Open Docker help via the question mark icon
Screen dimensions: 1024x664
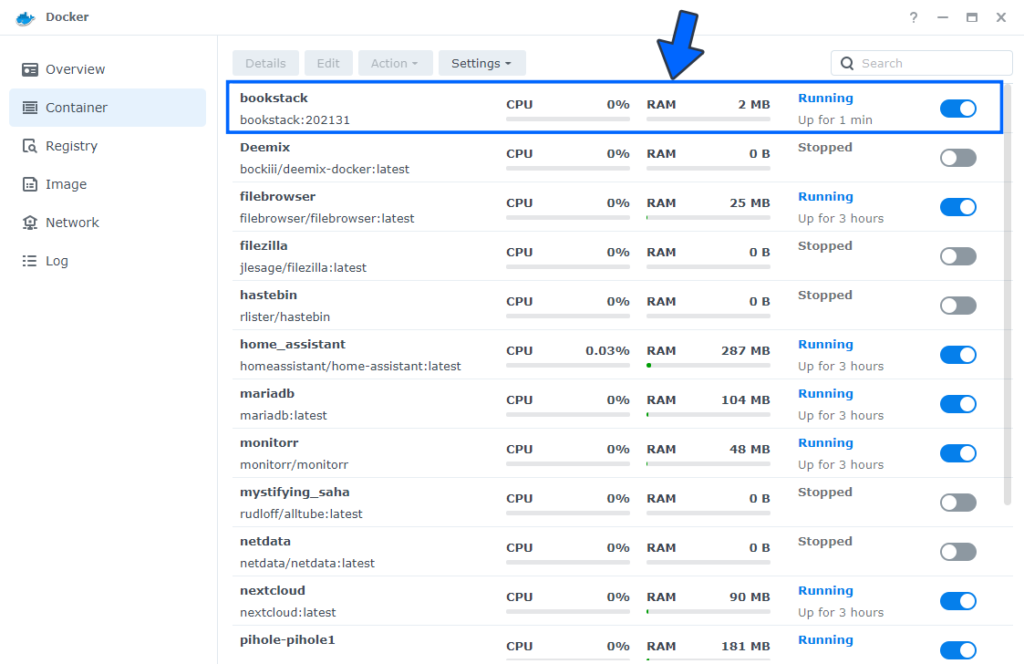(x=913, y=17)
